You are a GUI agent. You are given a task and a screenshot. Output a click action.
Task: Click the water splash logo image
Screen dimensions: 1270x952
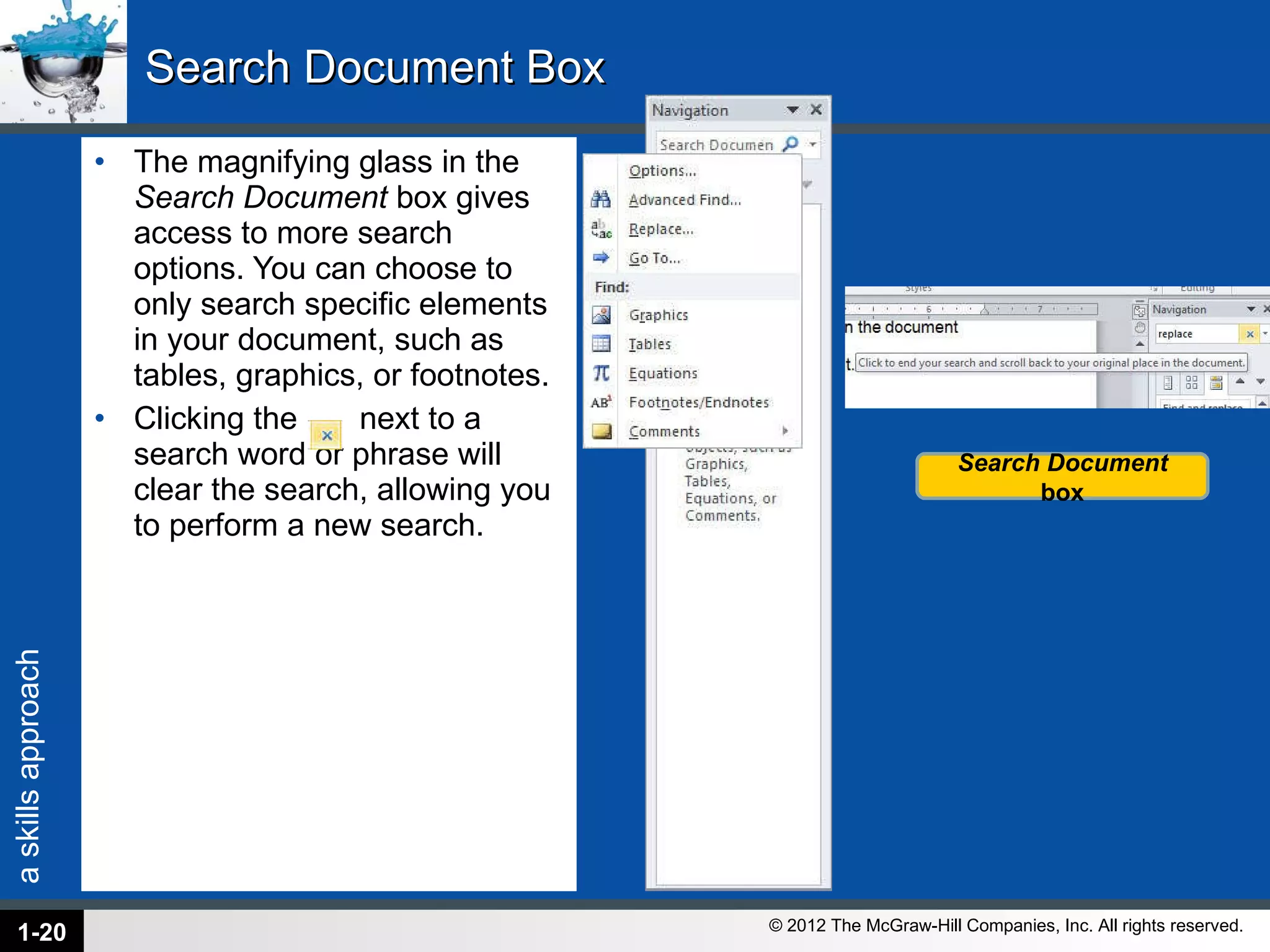coord(63,61)
